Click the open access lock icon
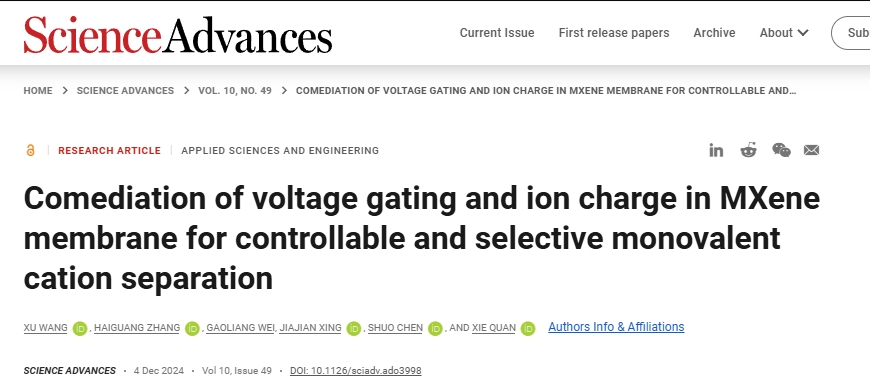 tap(30, 150)
